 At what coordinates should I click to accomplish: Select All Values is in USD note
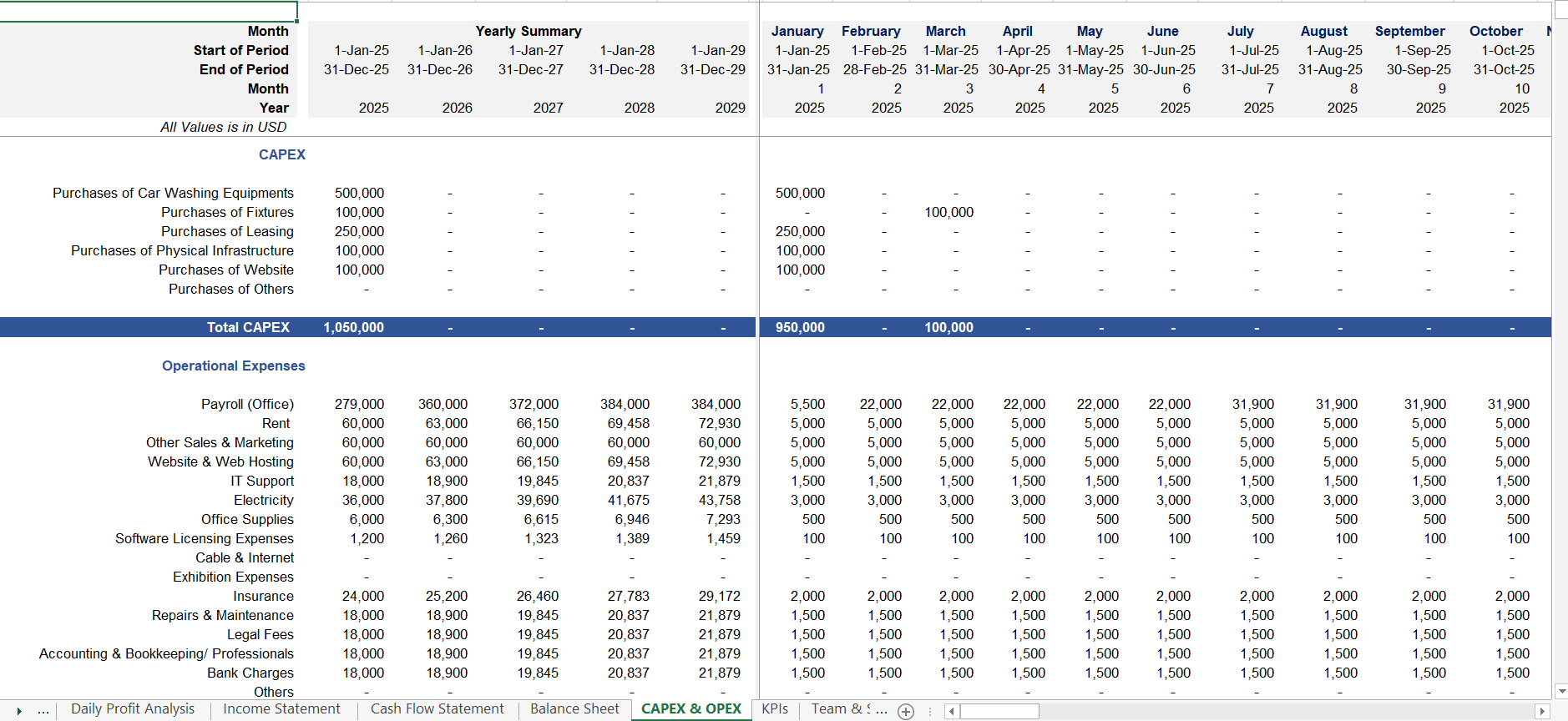tap(223, 127)
